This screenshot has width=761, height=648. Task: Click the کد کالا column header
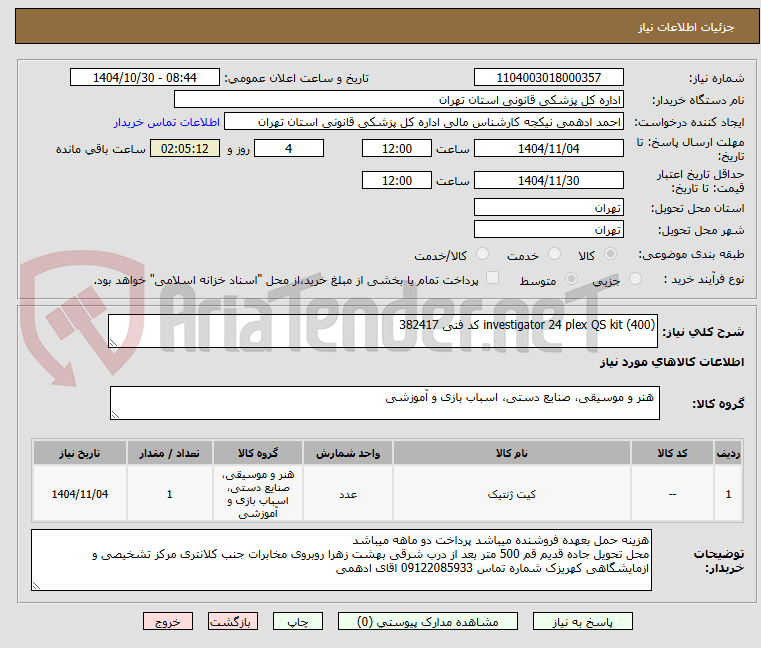(672, 453)
